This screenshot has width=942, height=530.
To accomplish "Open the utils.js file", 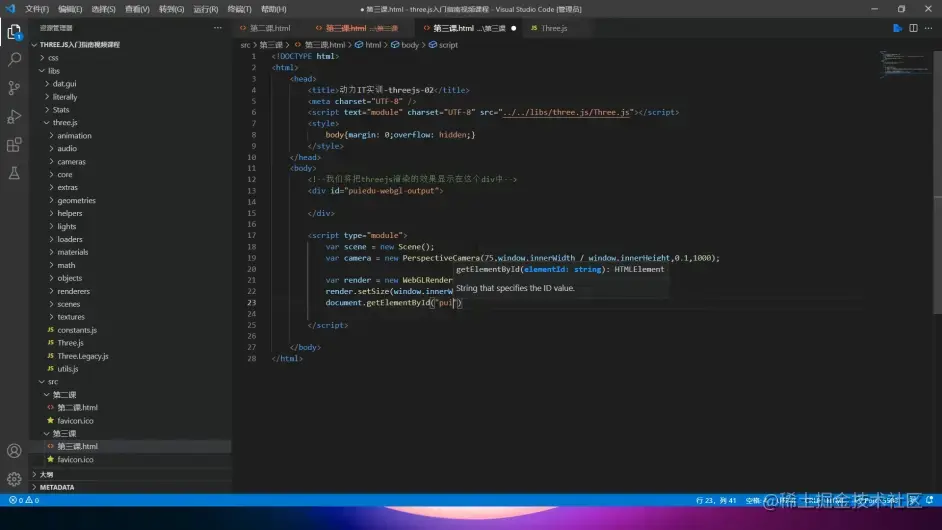I will [67, 369].
